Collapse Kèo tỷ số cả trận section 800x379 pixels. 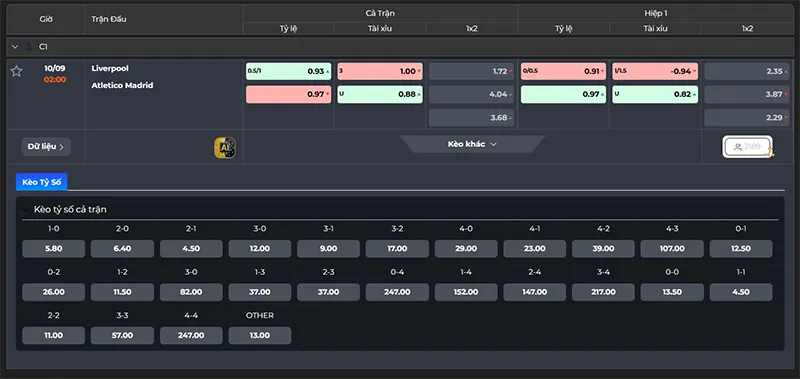tap(24, 210)
